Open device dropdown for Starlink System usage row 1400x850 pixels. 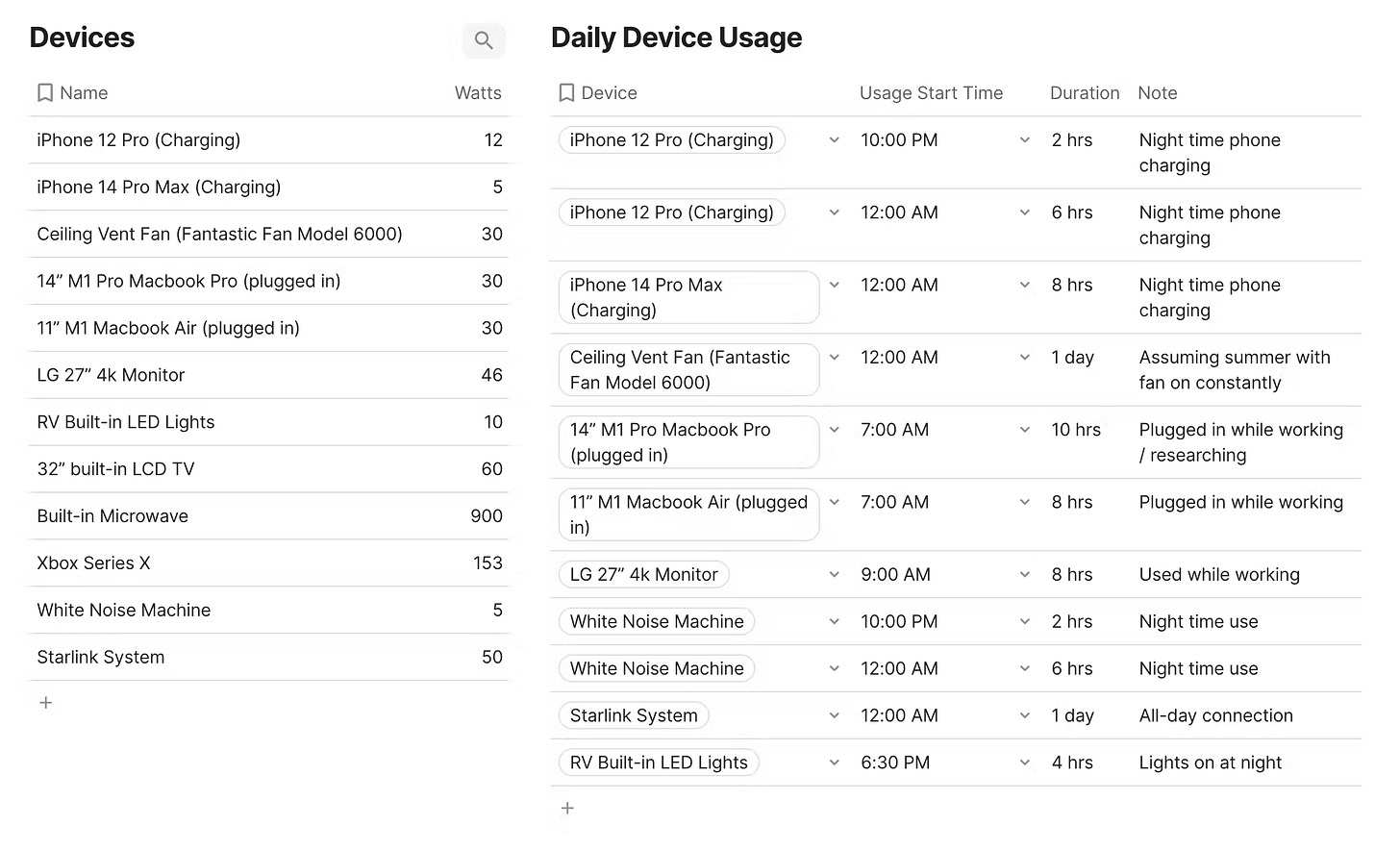pyautogui.click(x=835, y=715)
